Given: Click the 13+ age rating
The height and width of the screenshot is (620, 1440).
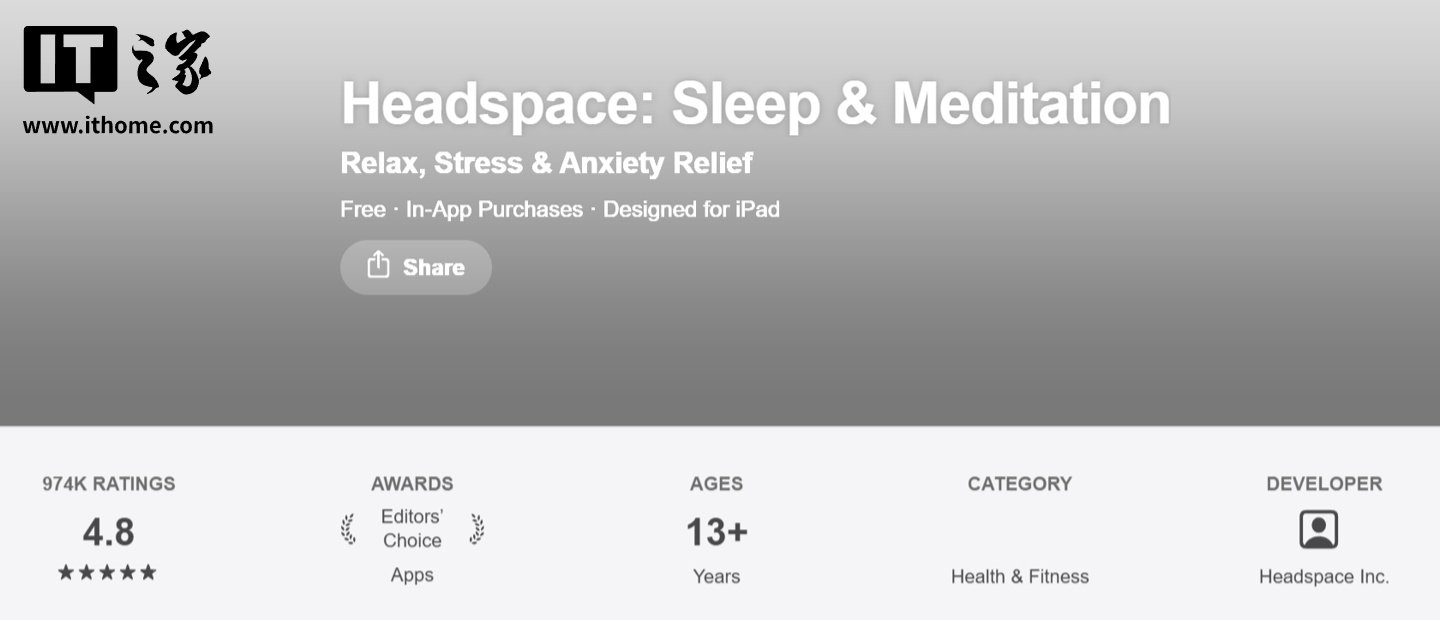Looking at the screenshot, I should click(715, 533).
